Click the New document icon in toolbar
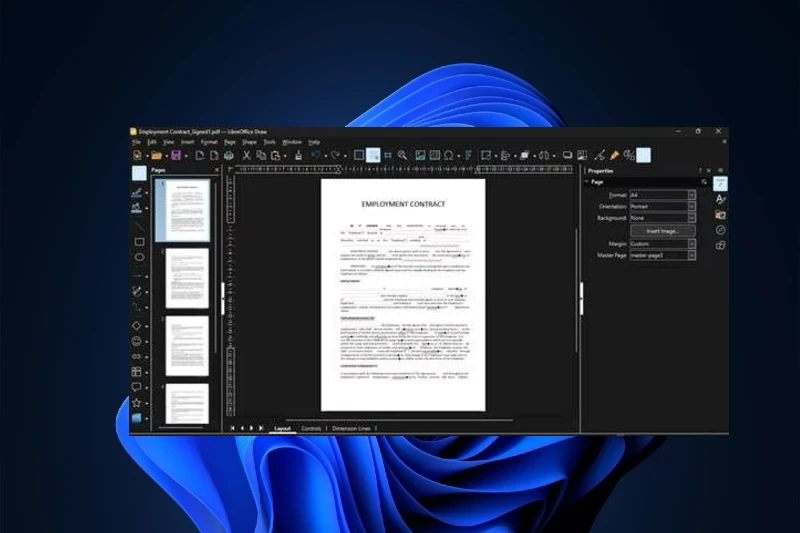 (x=137, y=155)
